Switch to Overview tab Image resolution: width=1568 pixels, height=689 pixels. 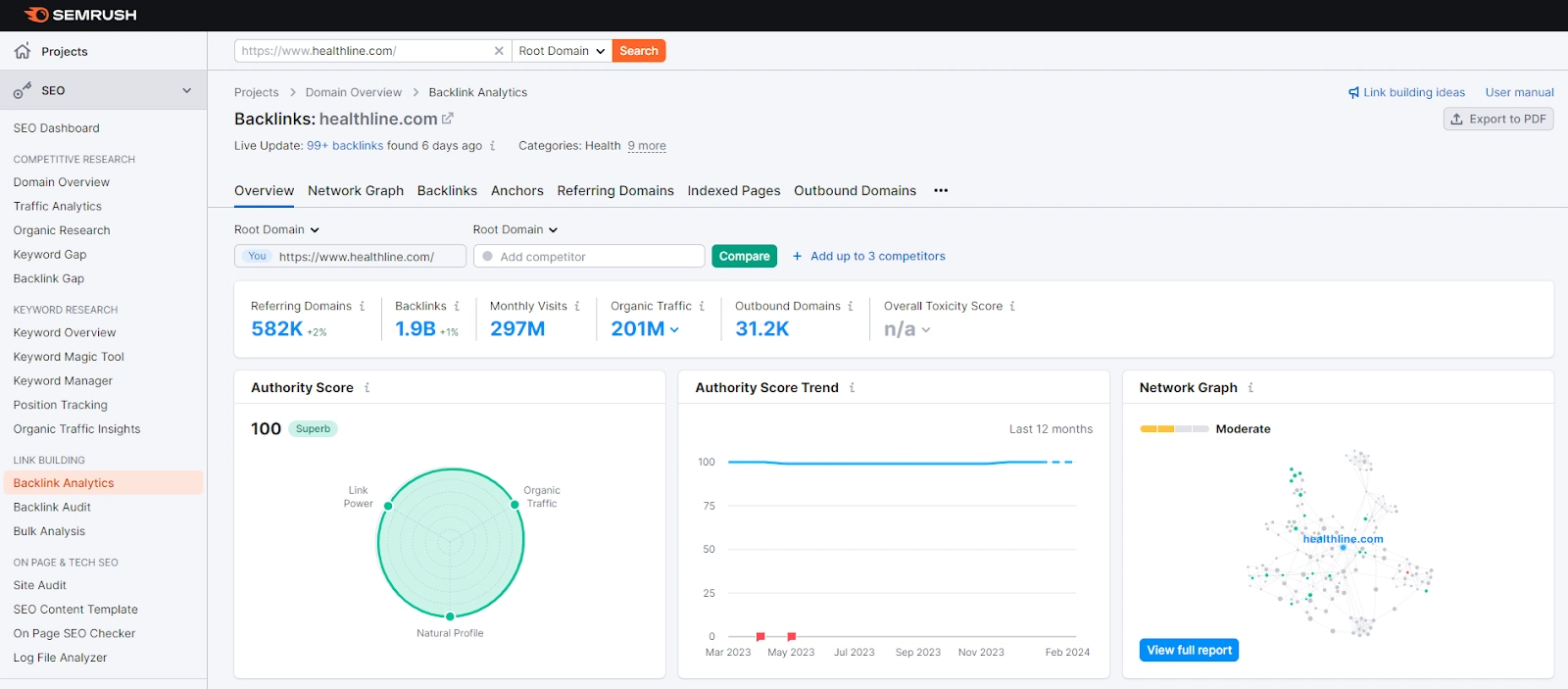pyautogui.click(x=264, y=191)
